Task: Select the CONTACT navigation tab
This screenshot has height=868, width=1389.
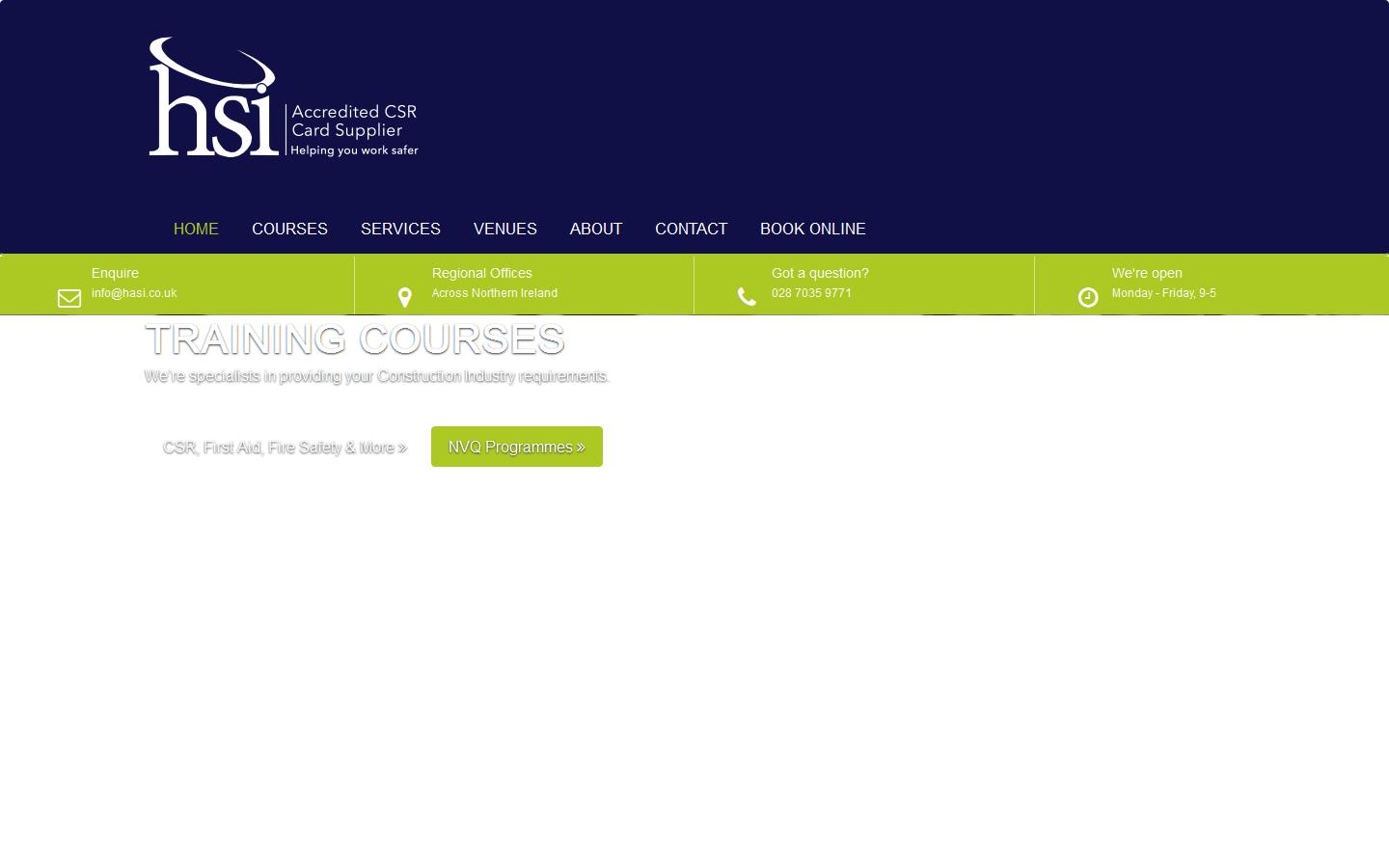Action: click(x=691, y=229)
